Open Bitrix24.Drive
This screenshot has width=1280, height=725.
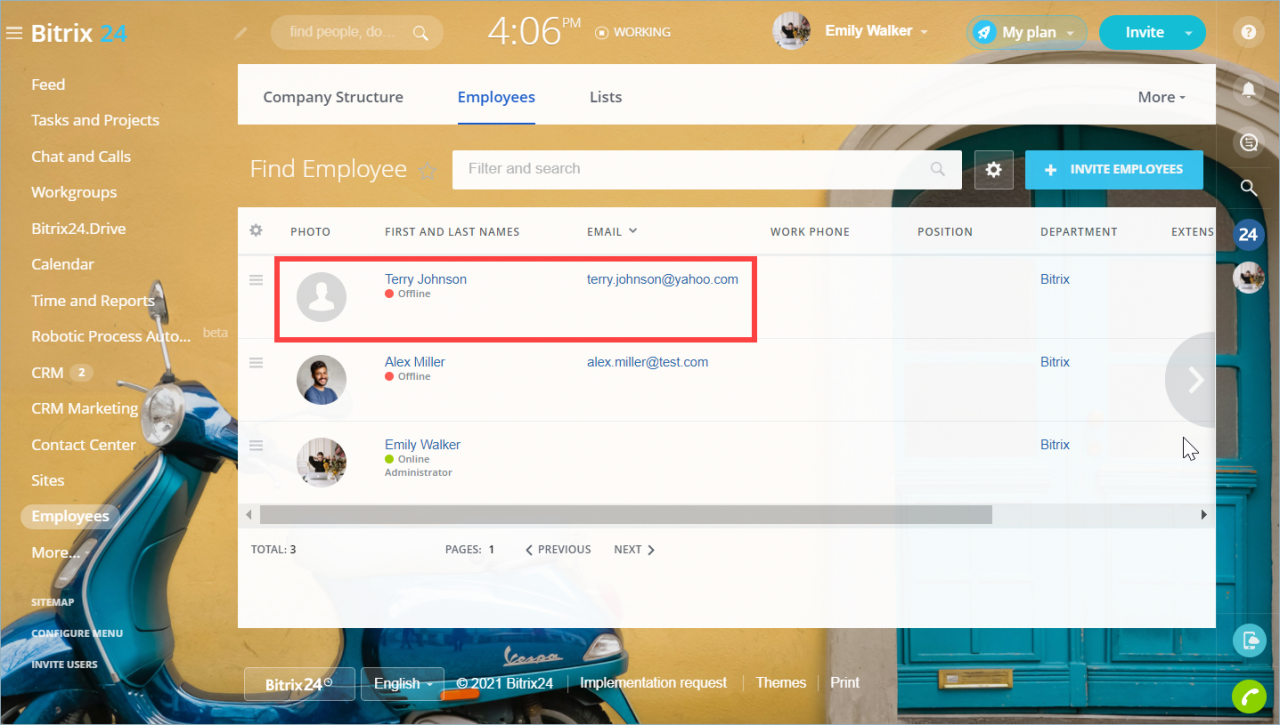[78, 228]
